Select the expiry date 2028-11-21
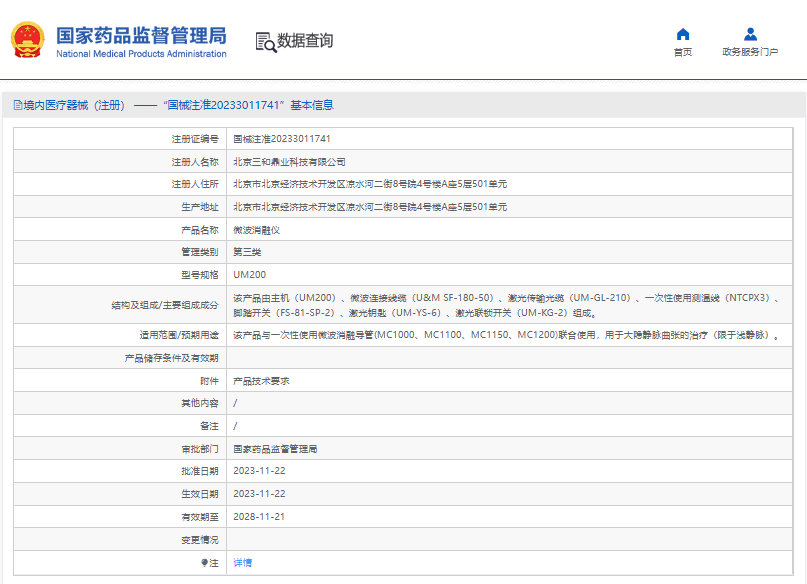The width and height of the screenshot is (807, 584). [259, 517]
